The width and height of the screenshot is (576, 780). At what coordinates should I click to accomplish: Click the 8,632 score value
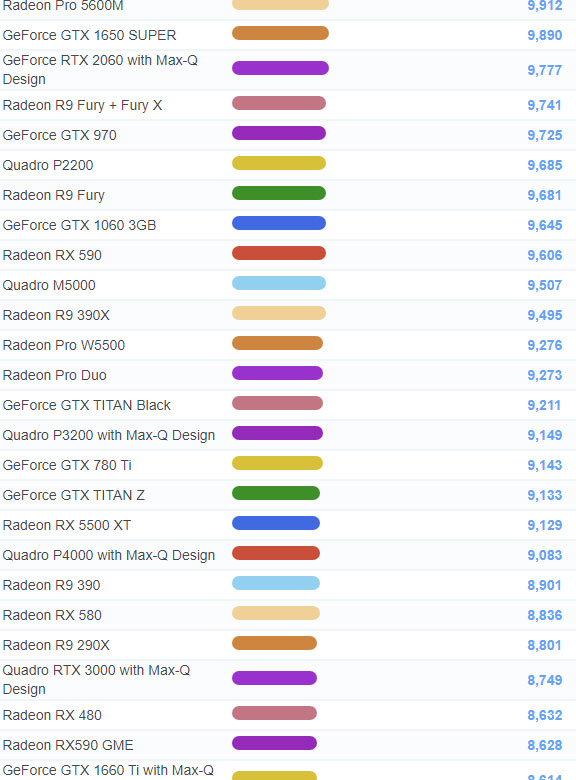545,715
